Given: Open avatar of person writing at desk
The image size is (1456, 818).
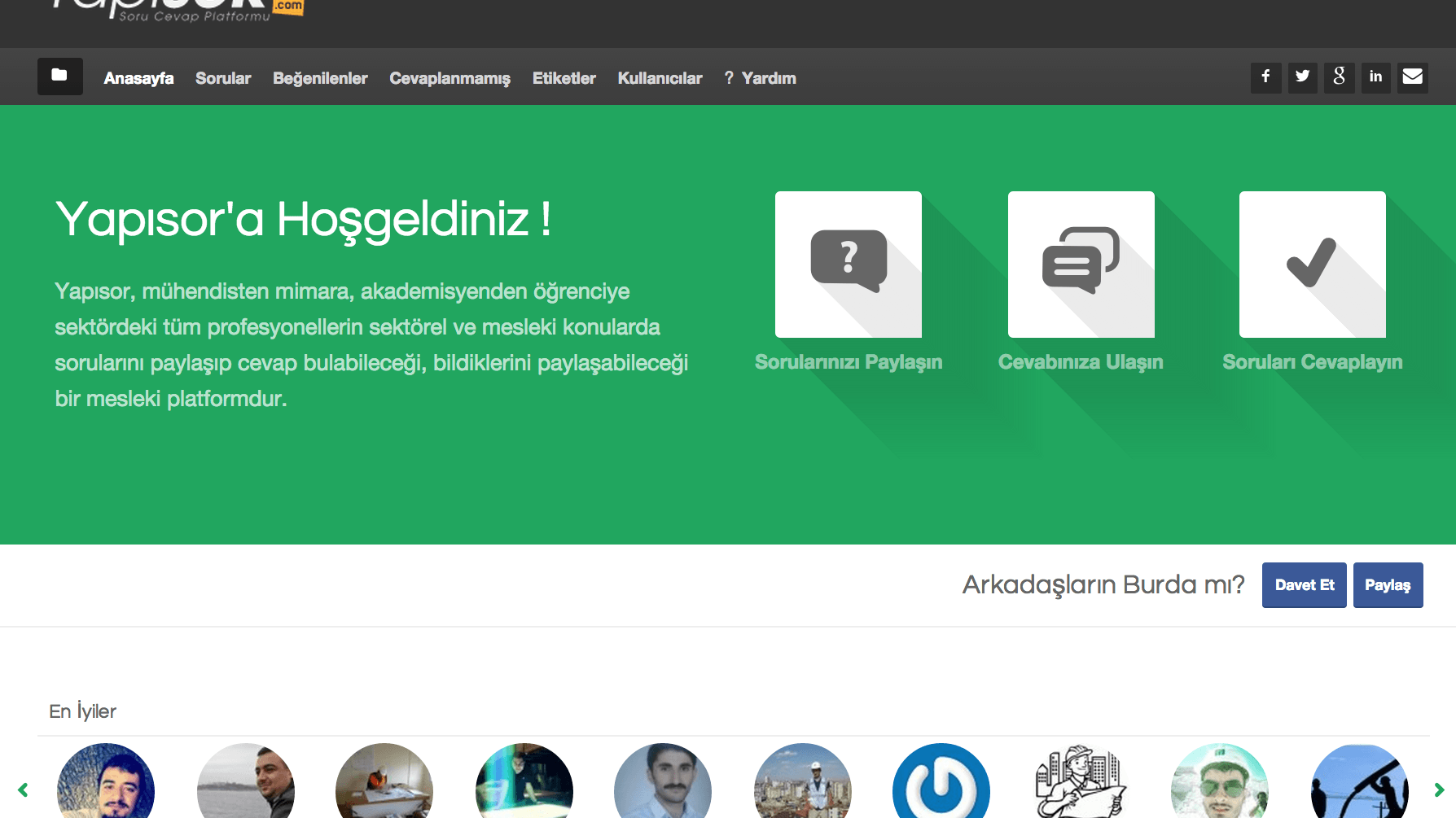Looking at the screenshot, I should (x=384, y=781).
